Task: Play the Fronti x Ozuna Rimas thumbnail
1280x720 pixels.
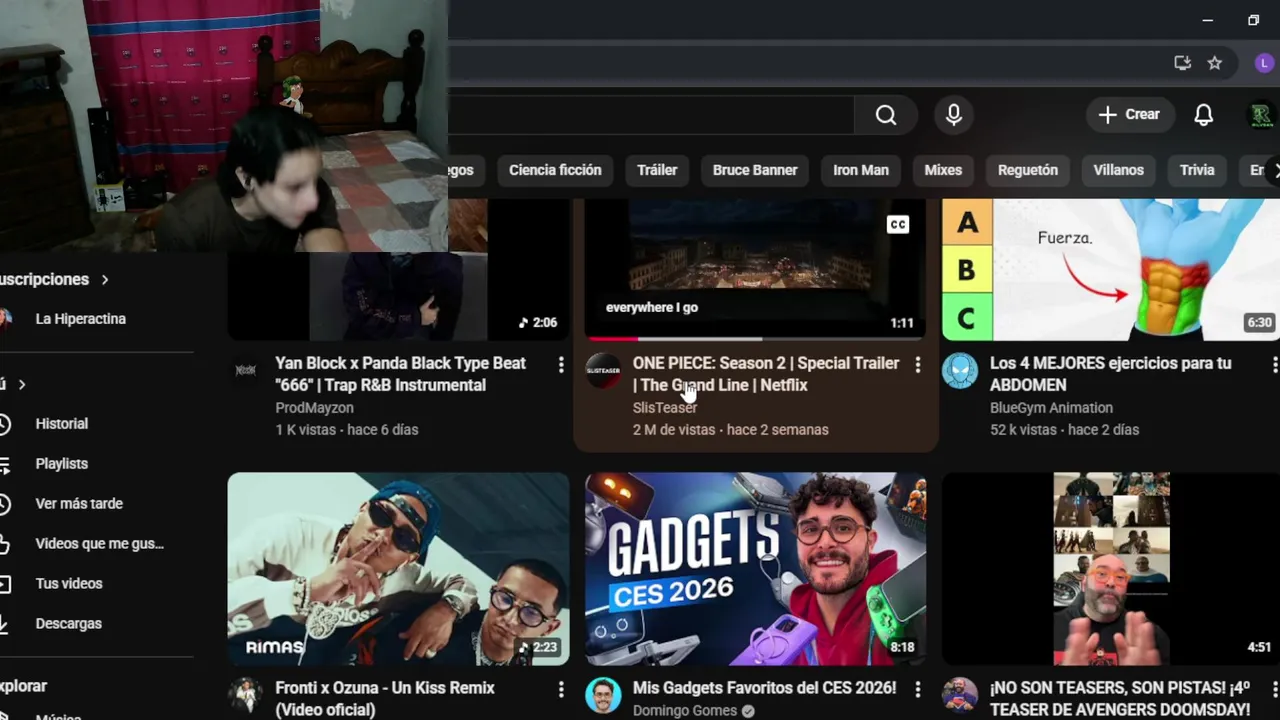Action: [398, 569]
